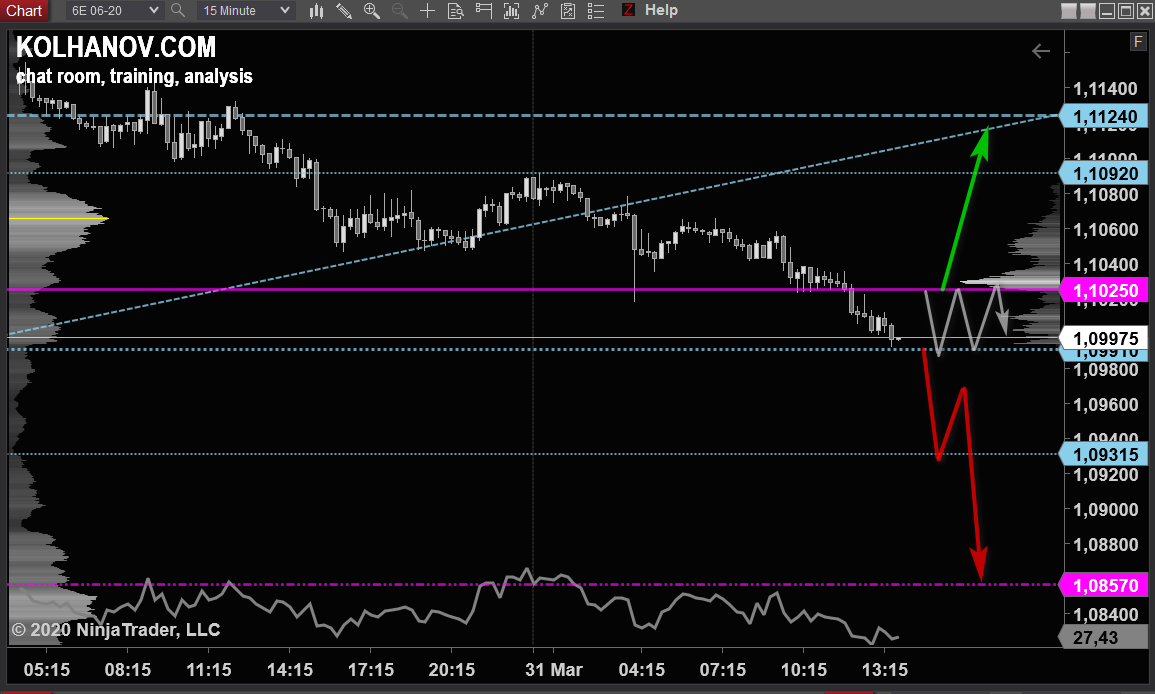The width and height of the screenshot is (1155, 694).
Task: Open the 6E 06-20 instrument dropdown
Action: click(114, 11)
